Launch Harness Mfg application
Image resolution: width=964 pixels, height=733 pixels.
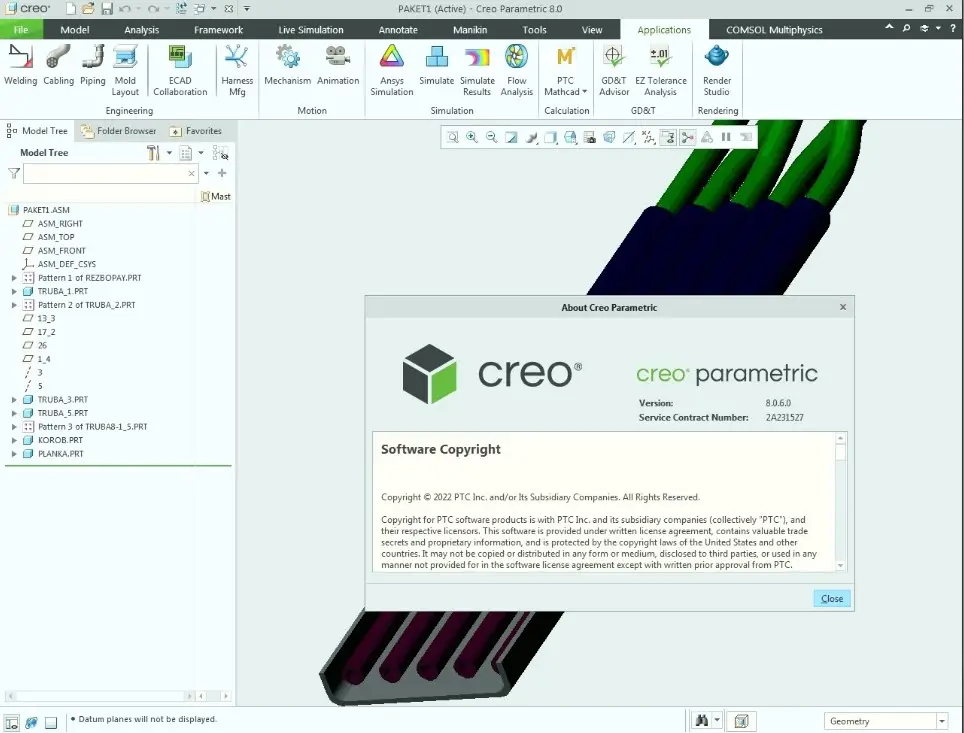[237, 71]
